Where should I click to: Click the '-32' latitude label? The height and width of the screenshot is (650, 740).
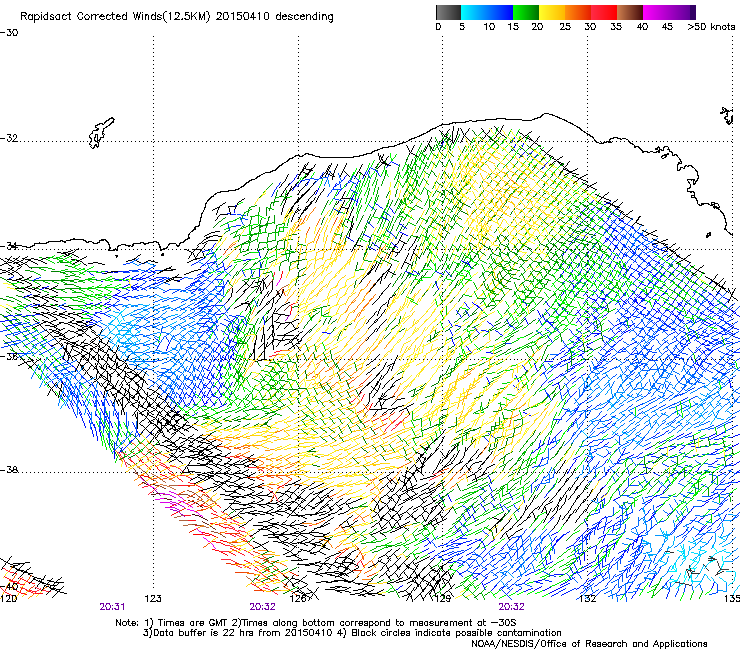coord(9,138)
